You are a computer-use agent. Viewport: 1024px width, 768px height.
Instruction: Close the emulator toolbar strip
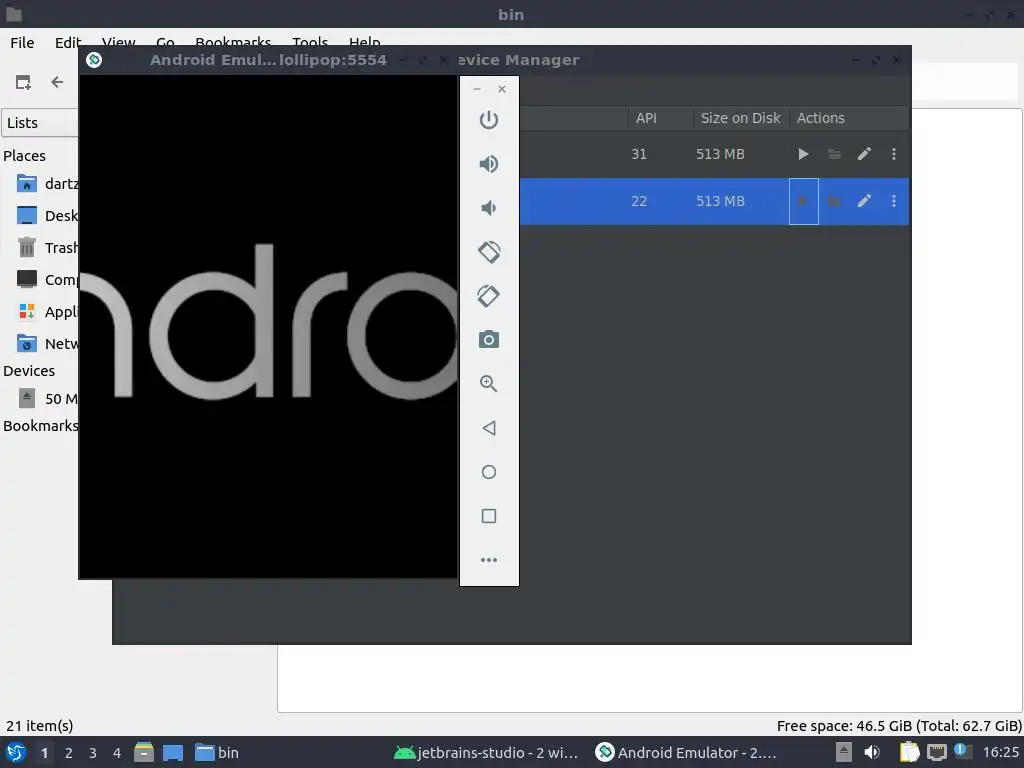tap(502, 89)
